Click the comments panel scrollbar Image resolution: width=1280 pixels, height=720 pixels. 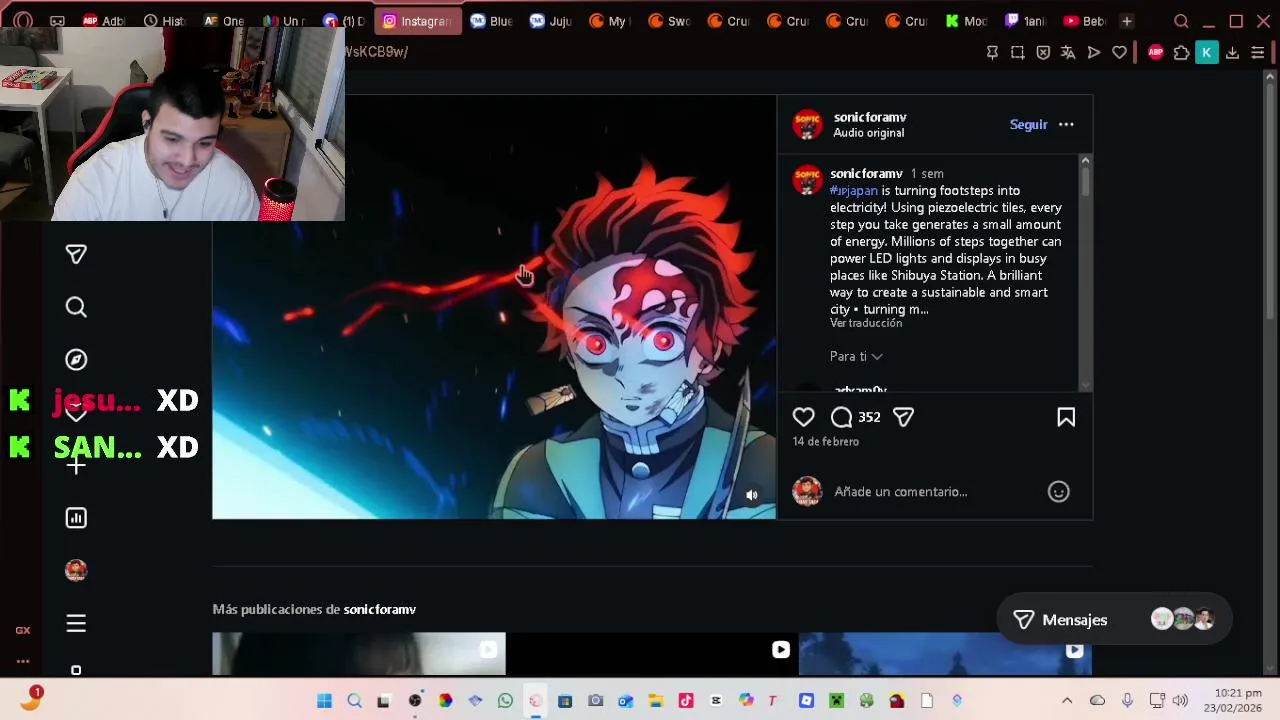[x=1085, y=182]
